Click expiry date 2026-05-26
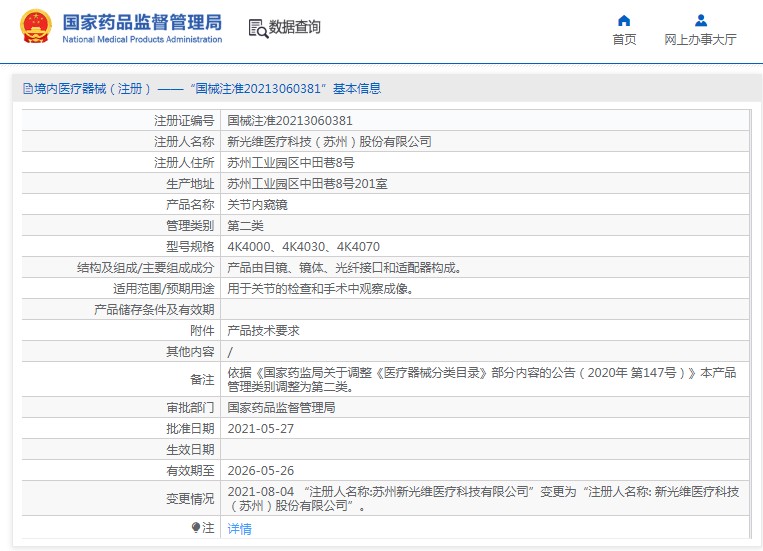This screenshot has height=551, width=763. point(261,470)
